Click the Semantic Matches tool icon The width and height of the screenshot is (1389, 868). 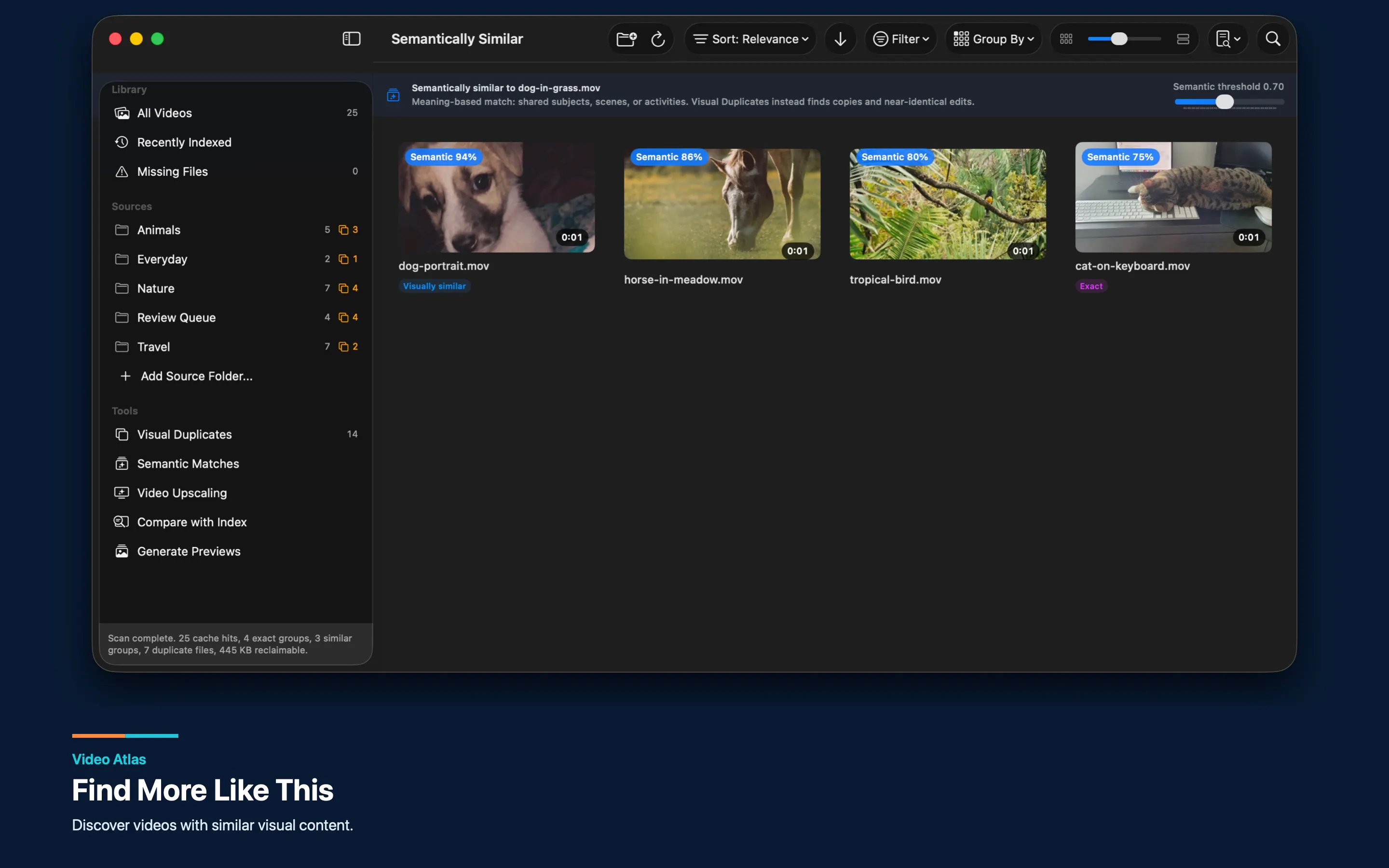point(122,464)
